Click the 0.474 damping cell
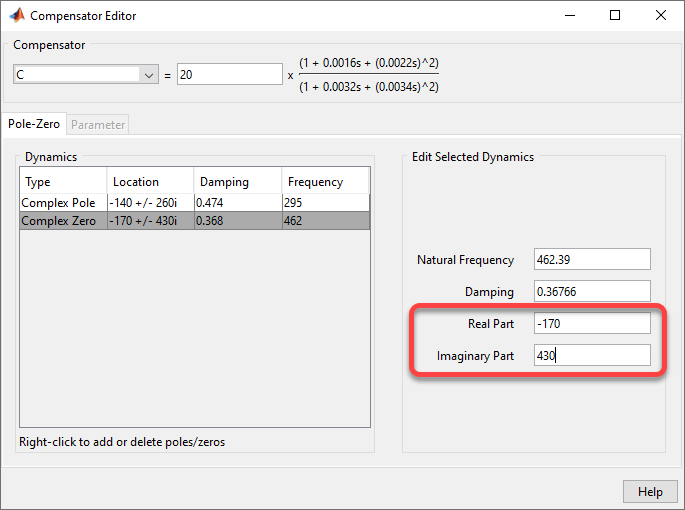This screenshot has height=510, width=685. pyautogui.click(x=237, y=203)
